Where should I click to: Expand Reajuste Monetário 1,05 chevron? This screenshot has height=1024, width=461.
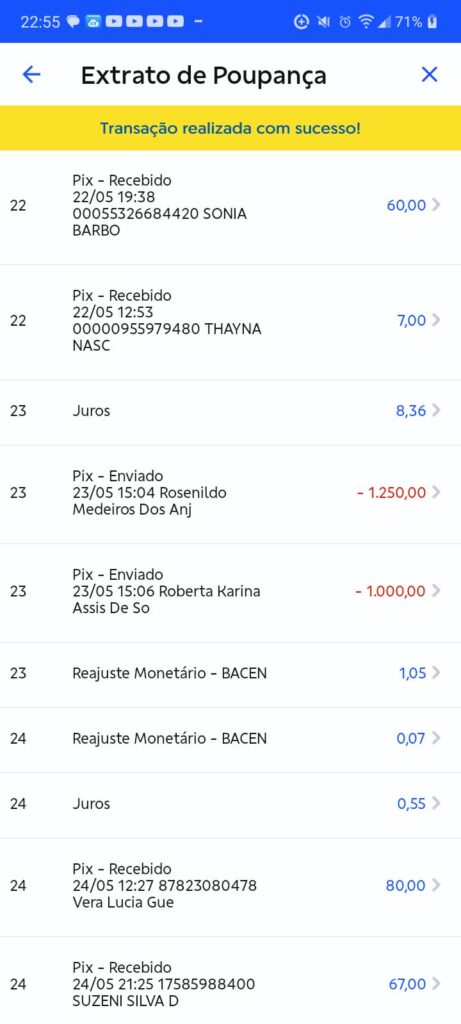click(437, 673)
